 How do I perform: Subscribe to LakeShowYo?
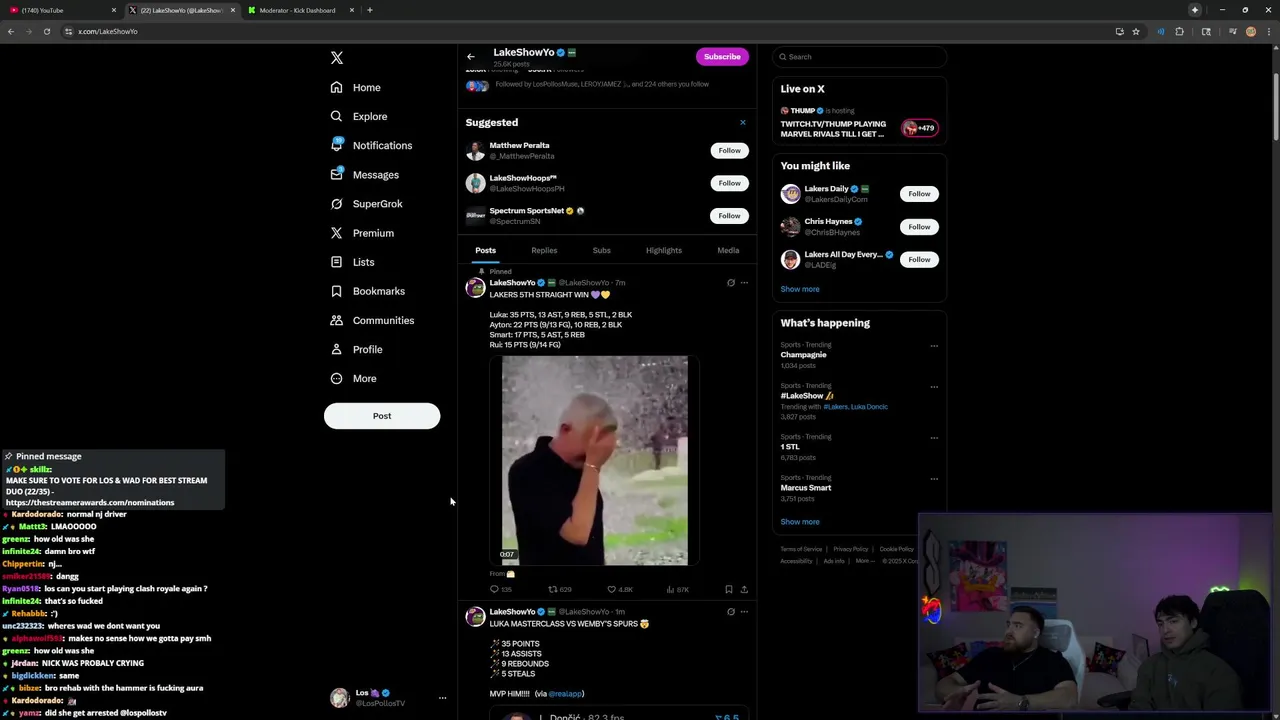coord(722,57)
